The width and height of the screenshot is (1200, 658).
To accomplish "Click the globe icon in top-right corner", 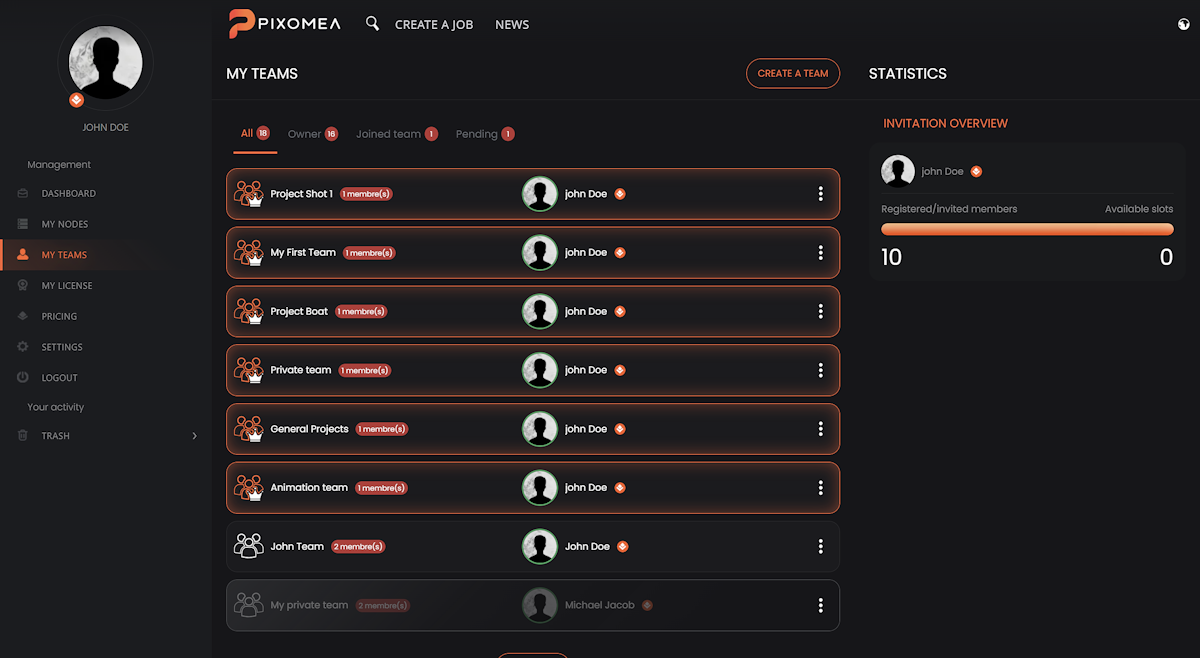I will pyautogui.click(x=1184, y=24).
